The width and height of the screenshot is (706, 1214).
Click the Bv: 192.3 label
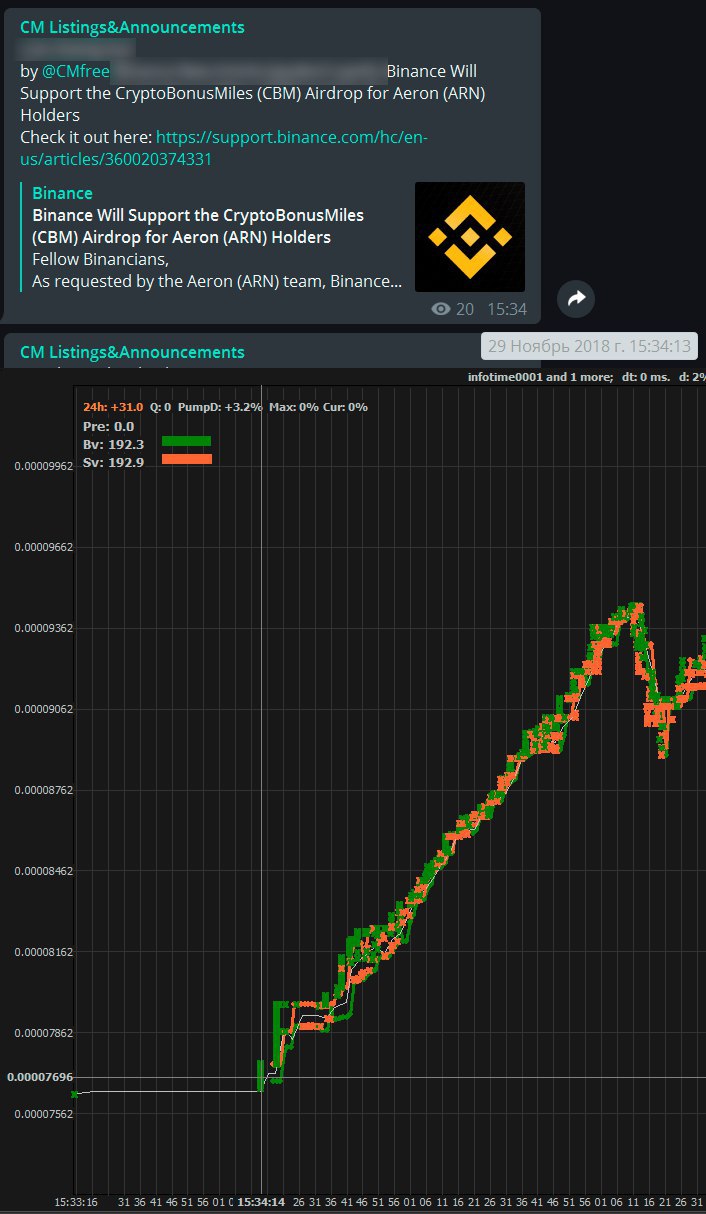(x=113, y=444)
